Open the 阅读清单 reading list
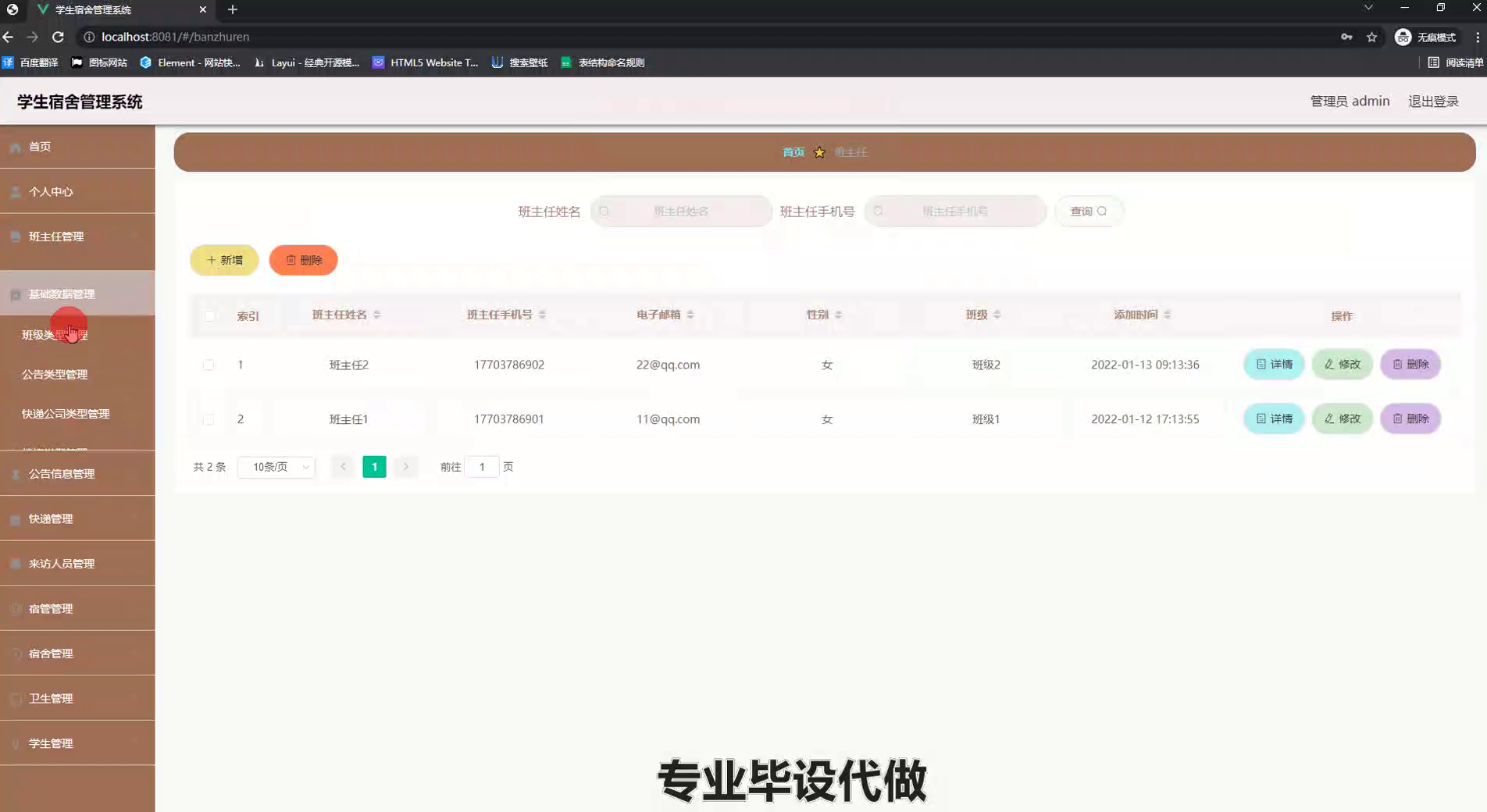Screen dimensions: 1487x812 click(x=1456, y=62)
